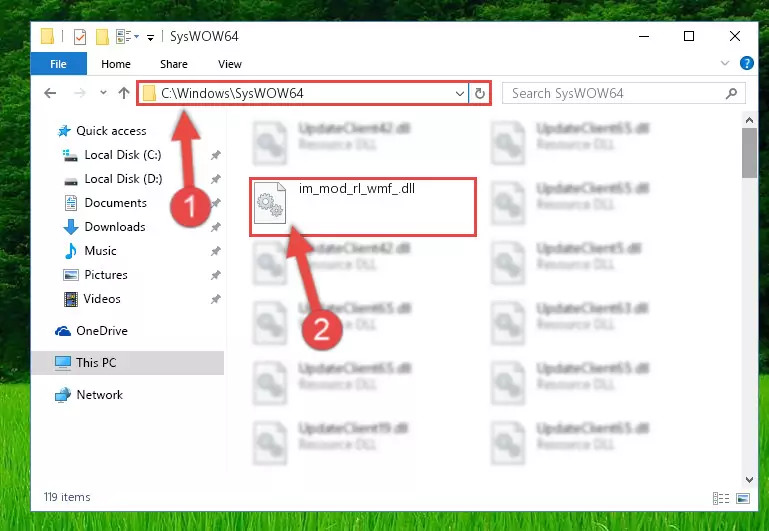Click the Pictures icon in sidebar

pos(71,275)
